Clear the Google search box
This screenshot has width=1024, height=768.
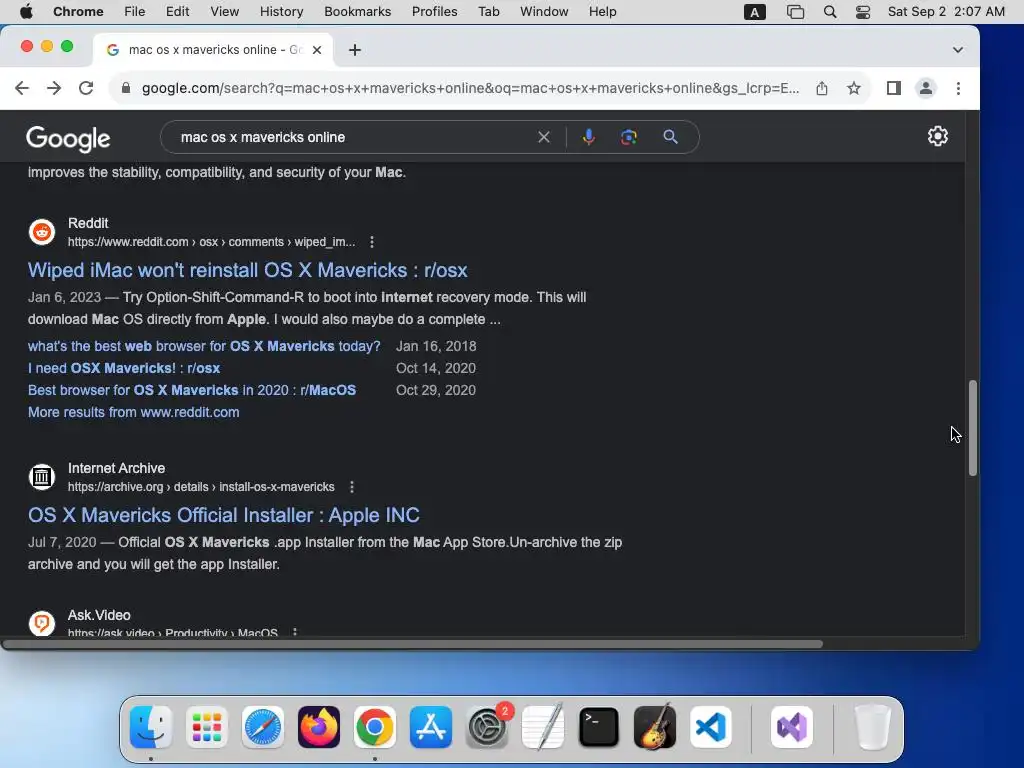543,137
